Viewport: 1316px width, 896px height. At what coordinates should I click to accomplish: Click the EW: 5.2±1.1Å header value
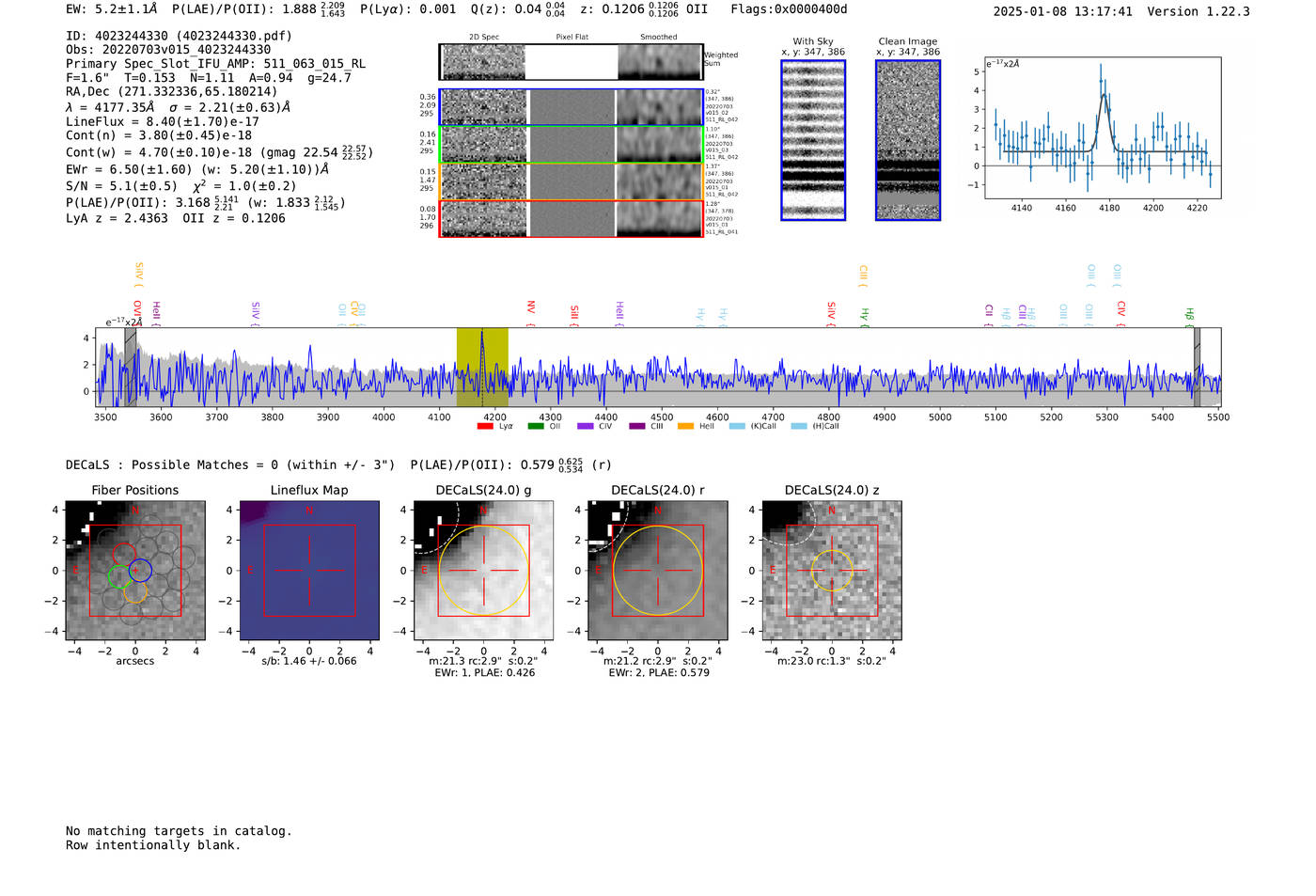pyautogui.click(x=111, y=9)
